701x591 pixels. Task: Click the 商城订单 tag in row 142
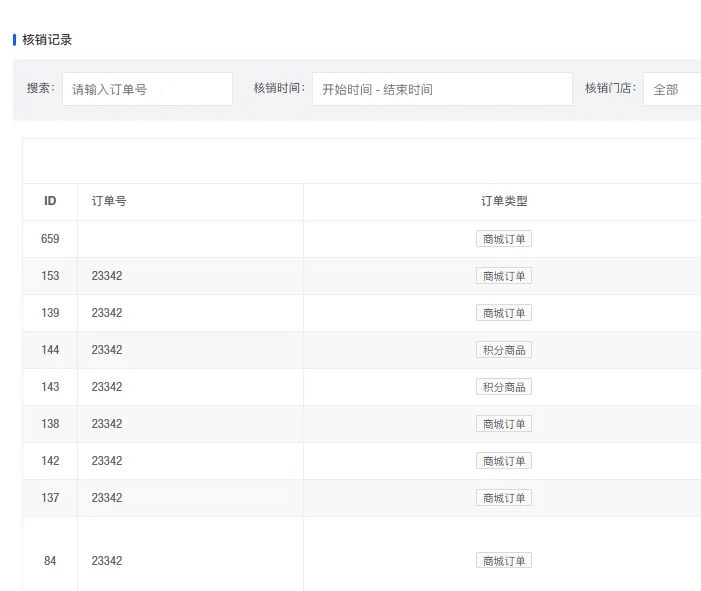pos(503,461)
